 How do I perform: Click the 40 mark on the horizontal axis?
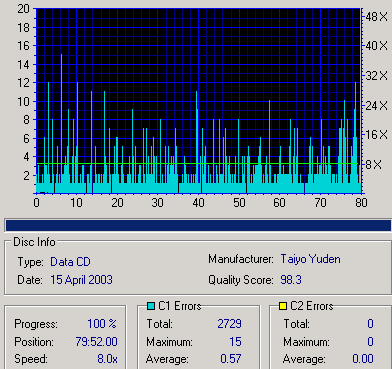click(198, 203)
